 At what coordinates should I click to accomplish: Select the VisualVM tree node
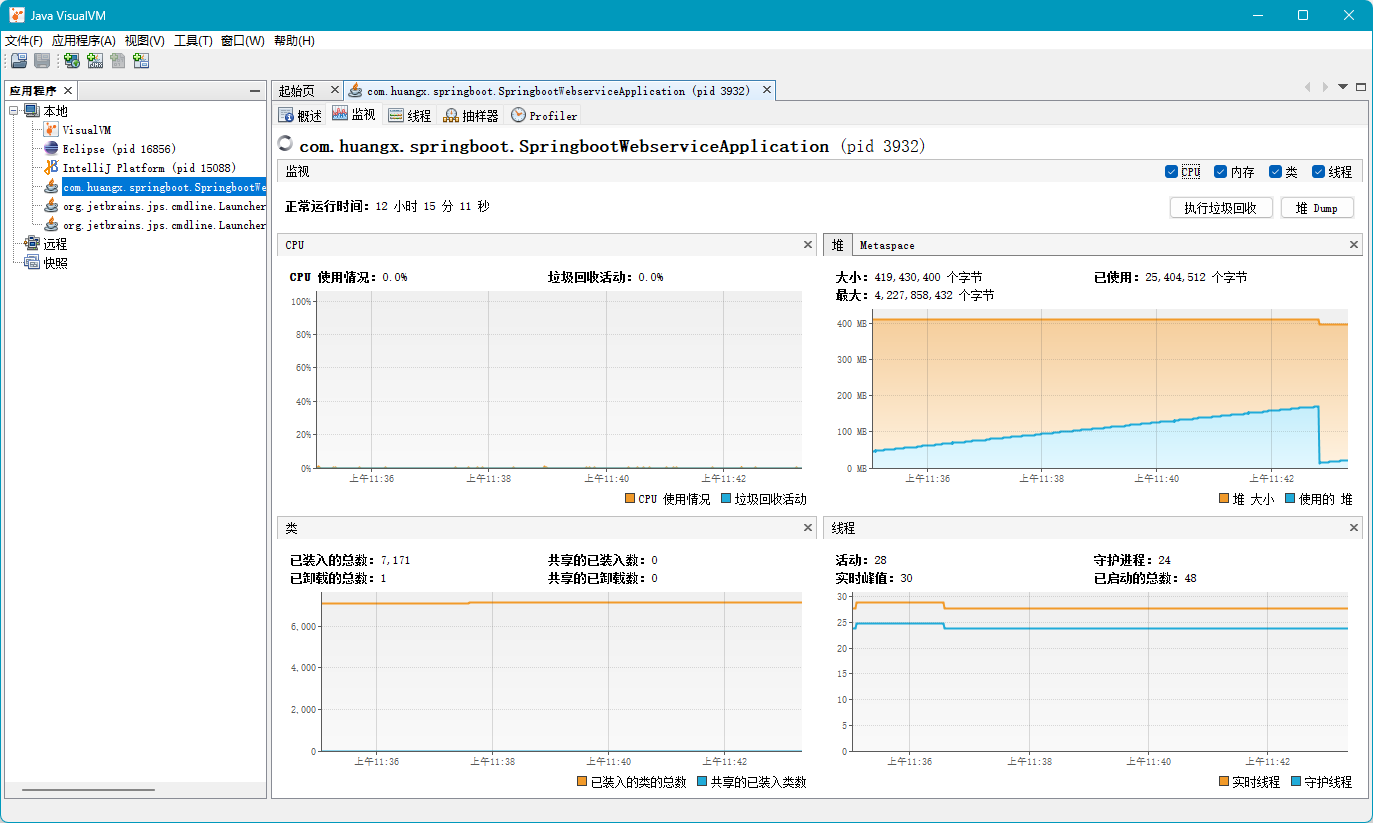[87, 130]
